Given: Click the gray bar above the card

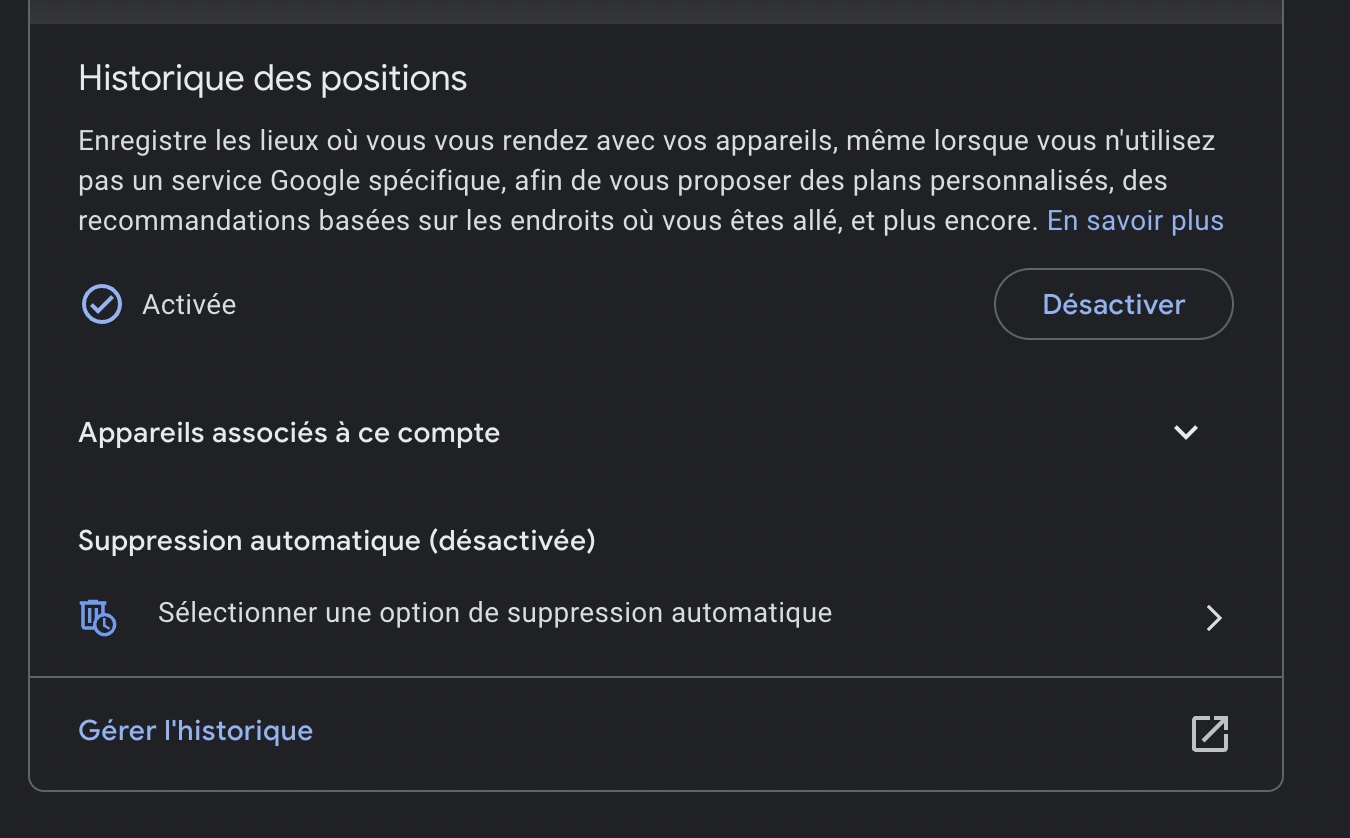Looking at the screenshot, I should point(655,11).
